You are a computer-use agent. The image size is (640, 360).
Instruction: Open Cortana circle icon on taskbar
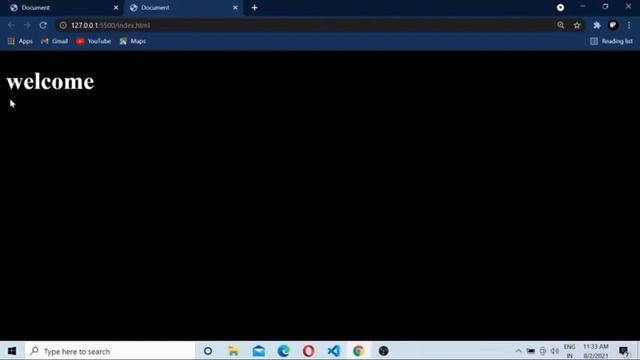point(208,351)
